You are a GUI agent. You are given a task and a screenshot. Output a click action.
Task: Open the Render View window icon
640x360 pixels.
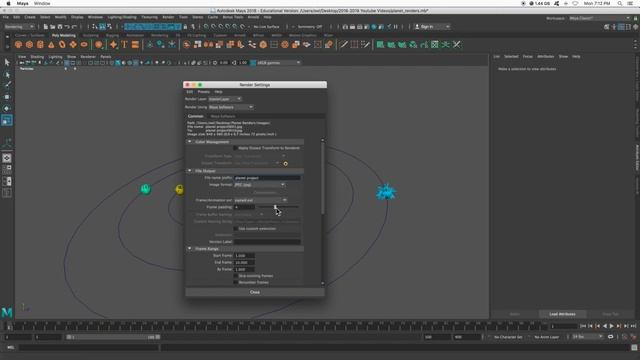coord(345,27)
